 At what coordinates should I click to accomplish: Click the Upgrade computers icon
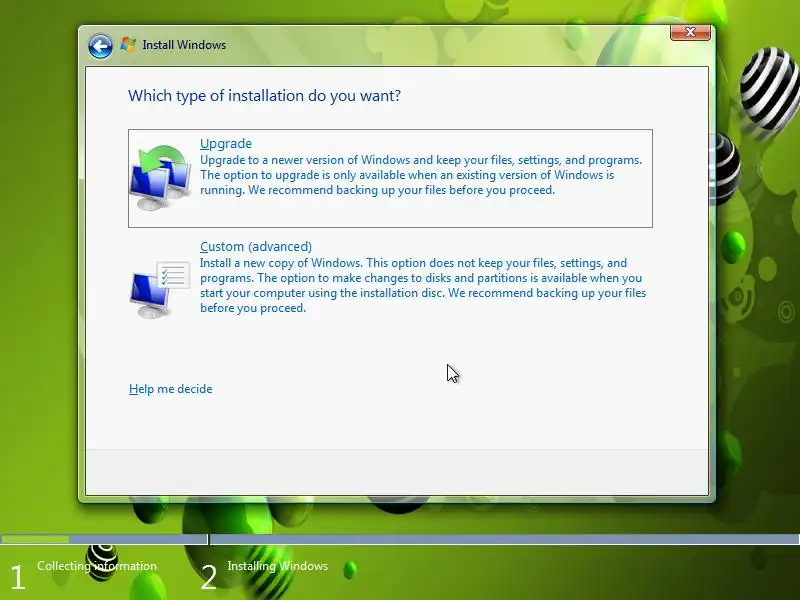159,178
